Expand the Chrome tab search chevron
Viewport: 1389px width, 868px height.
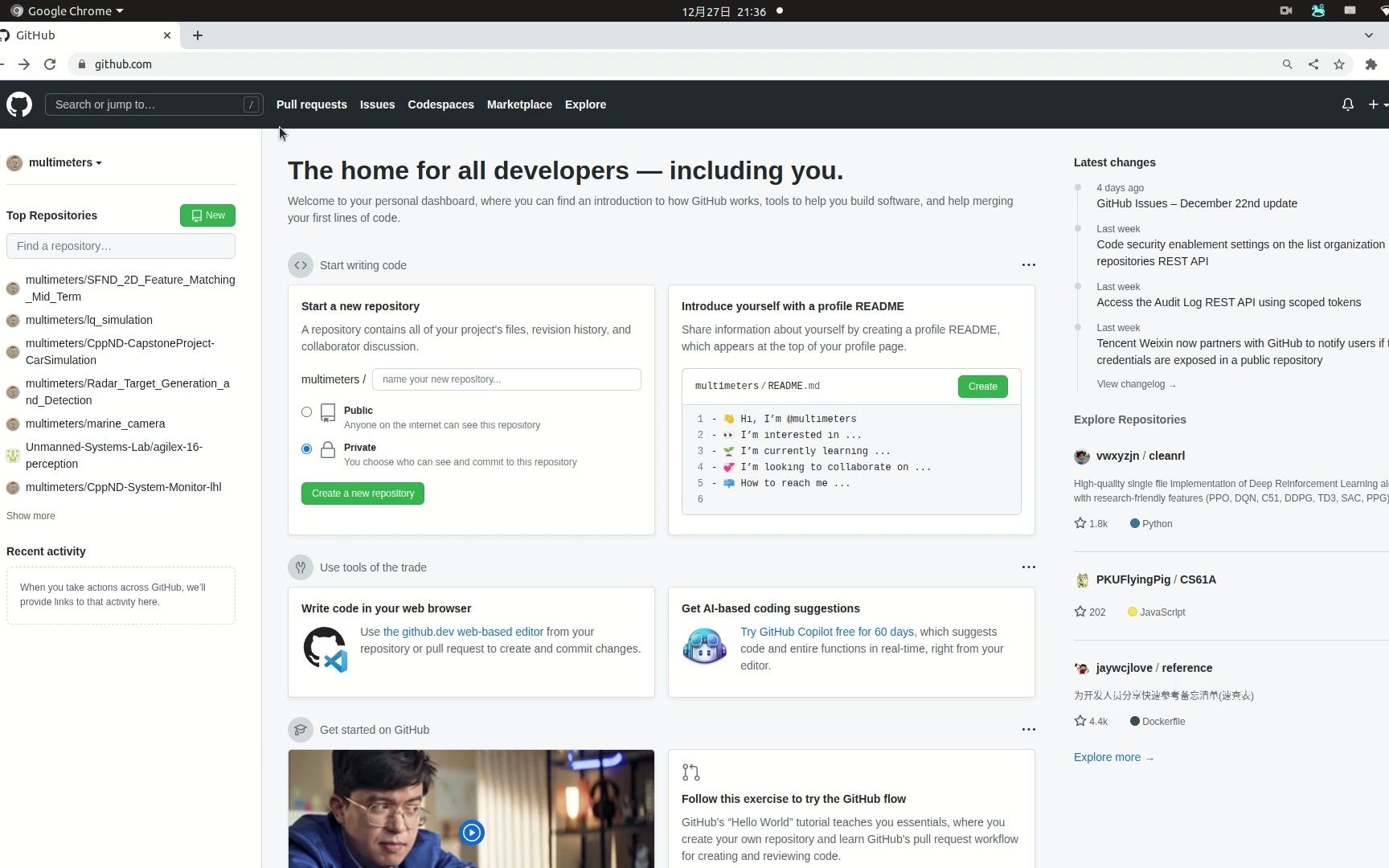pos(1369,35)
